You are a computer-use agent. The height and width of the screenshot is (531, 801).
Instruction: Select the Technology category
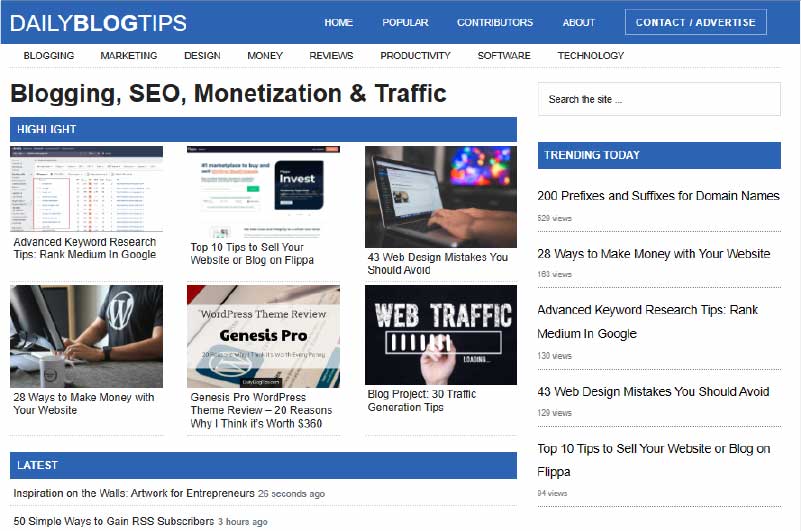591,55
